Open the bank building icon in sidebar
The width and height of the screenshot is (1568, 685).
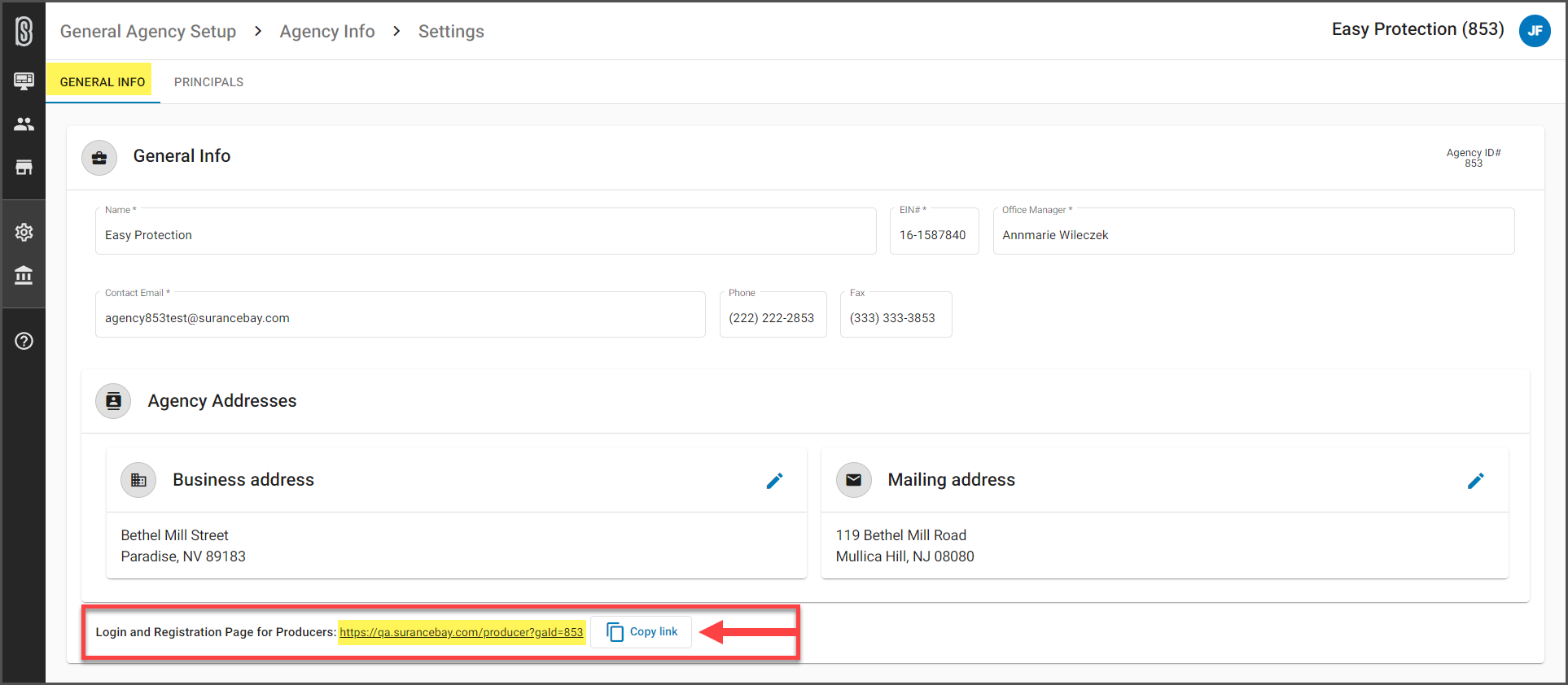[x=24, y=275]
